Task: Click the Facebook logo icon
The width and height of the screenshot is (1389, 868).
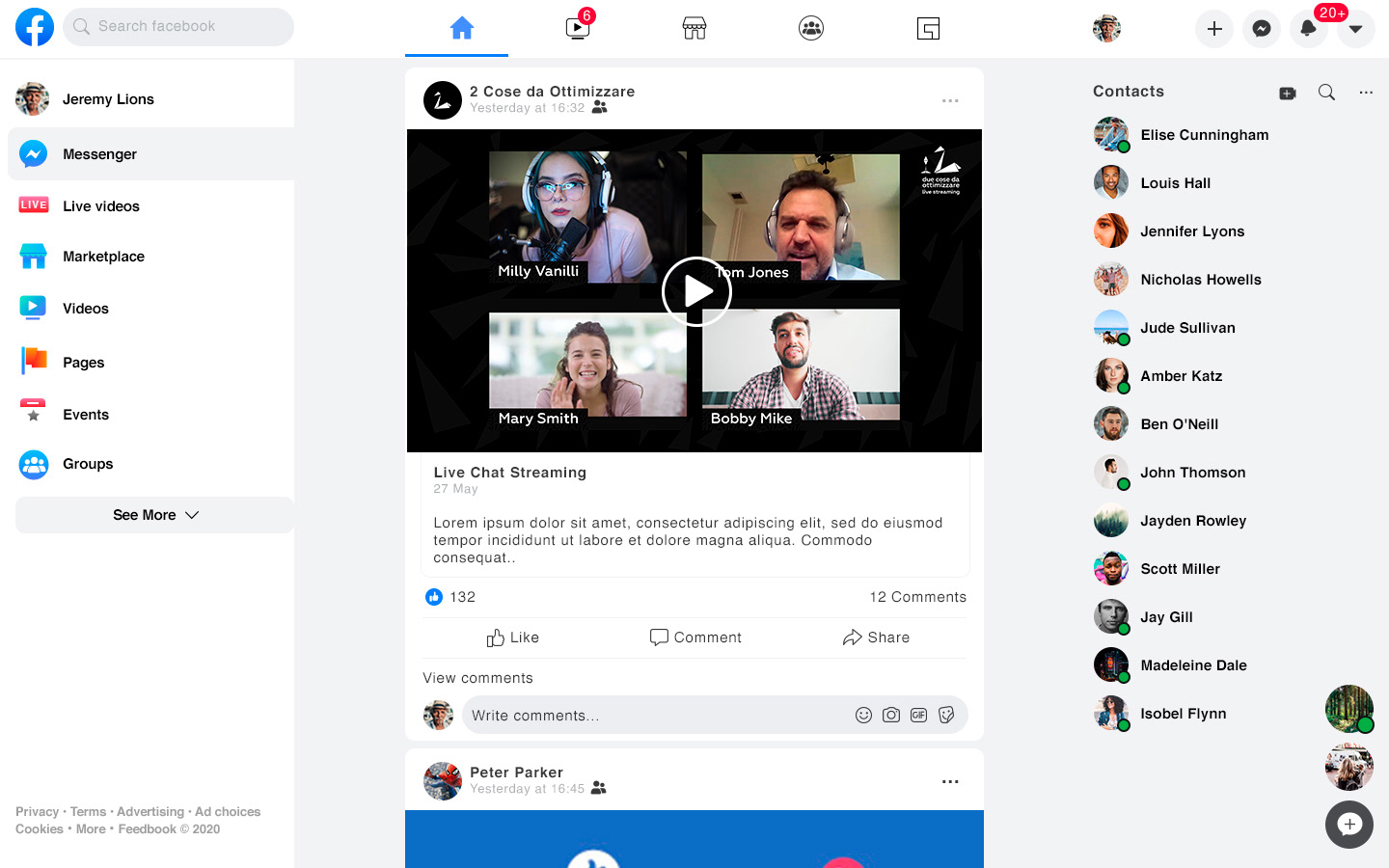Action: (35, 27)
